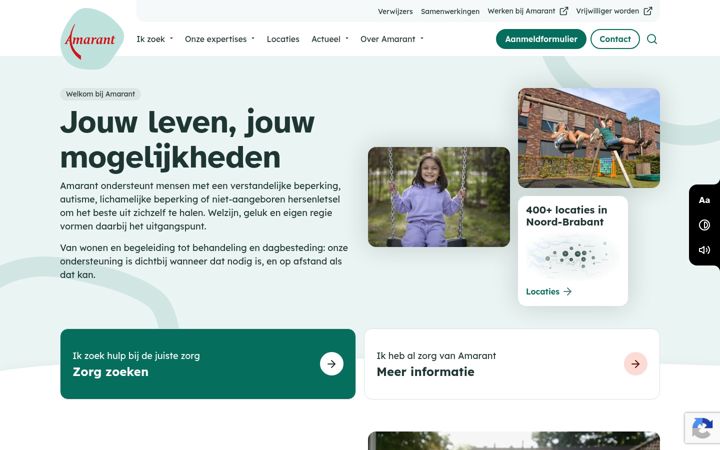Open the girl on a swing photo
This screenshot has width=720, height=450.
point(439,197)
